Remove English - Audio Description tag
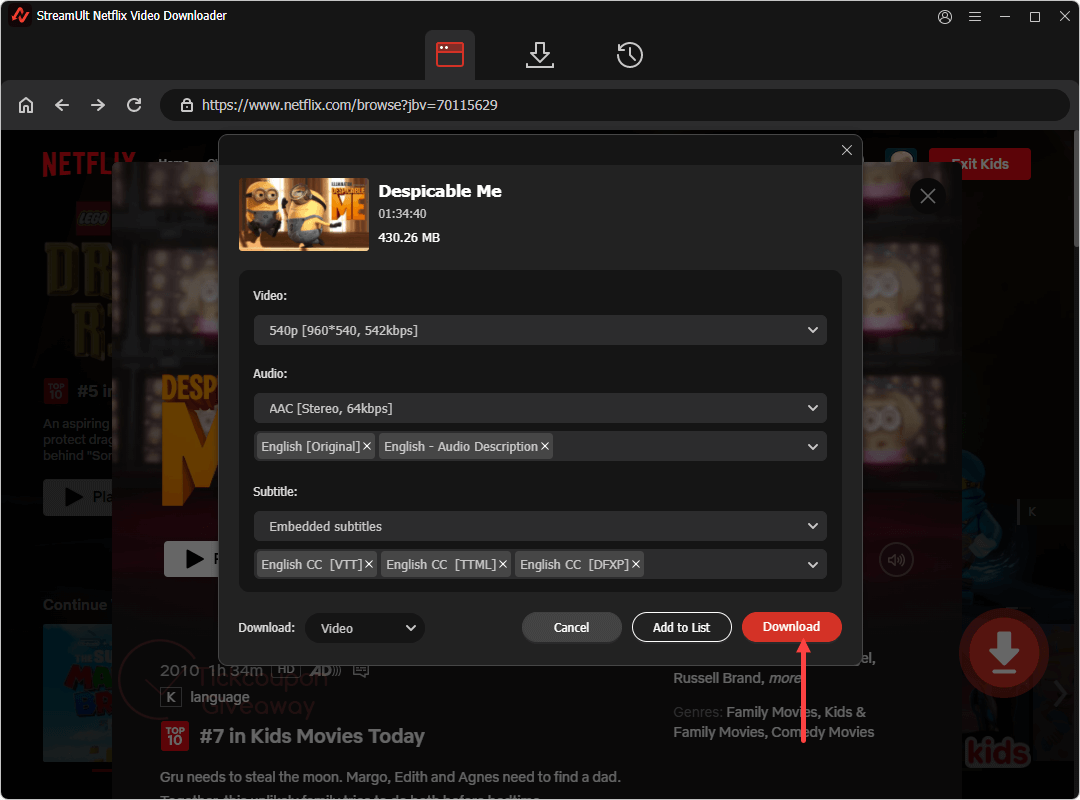The width and height of the screenshot is (1080, 800). pos(545,447)
